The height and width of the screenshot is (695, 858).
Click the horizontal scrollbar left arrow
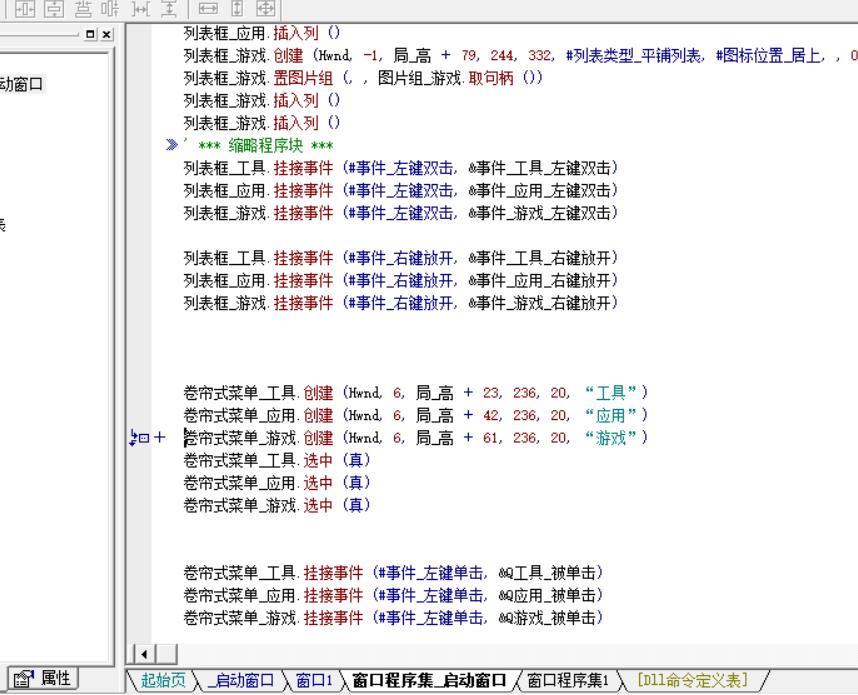(144, 653)
